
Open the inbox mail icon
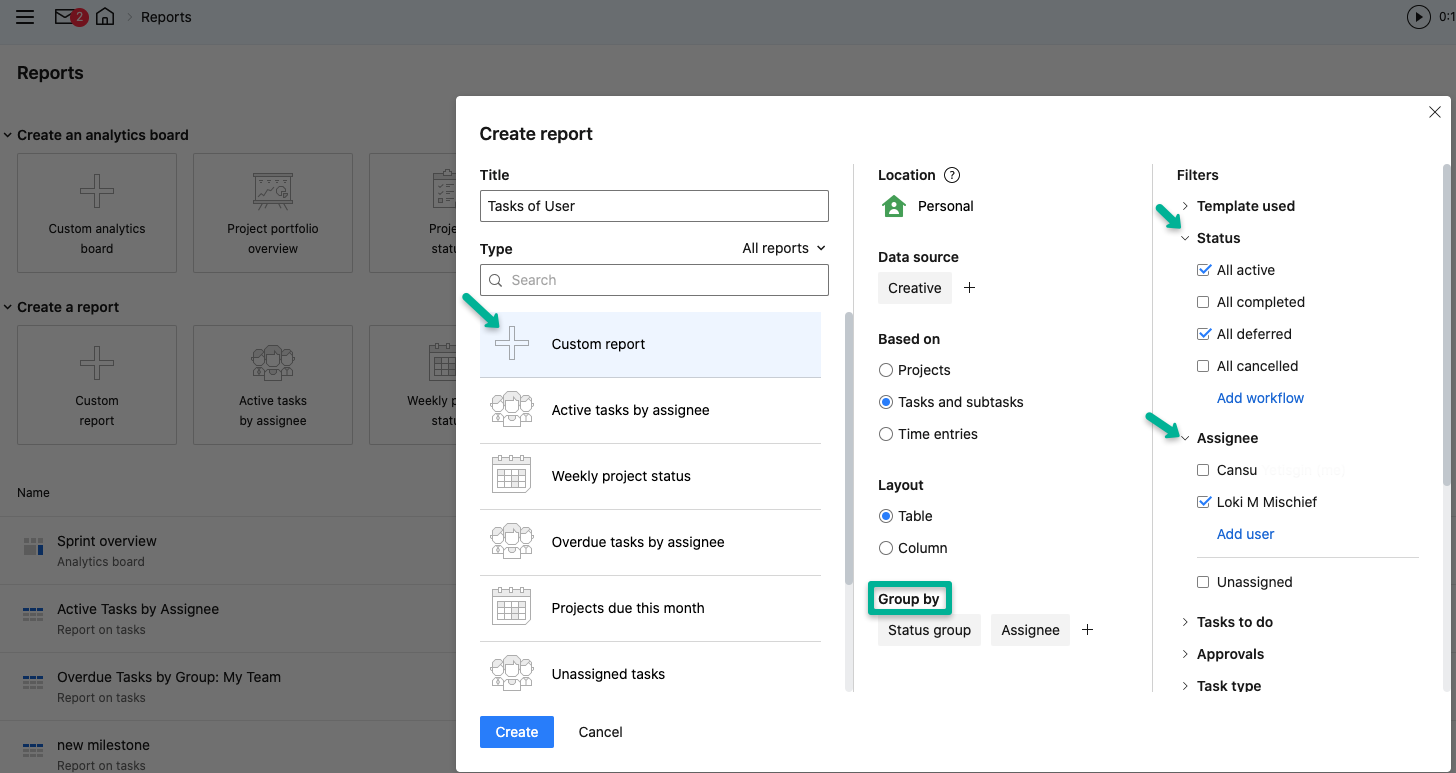pyautogui.click(x=65, y=17)
